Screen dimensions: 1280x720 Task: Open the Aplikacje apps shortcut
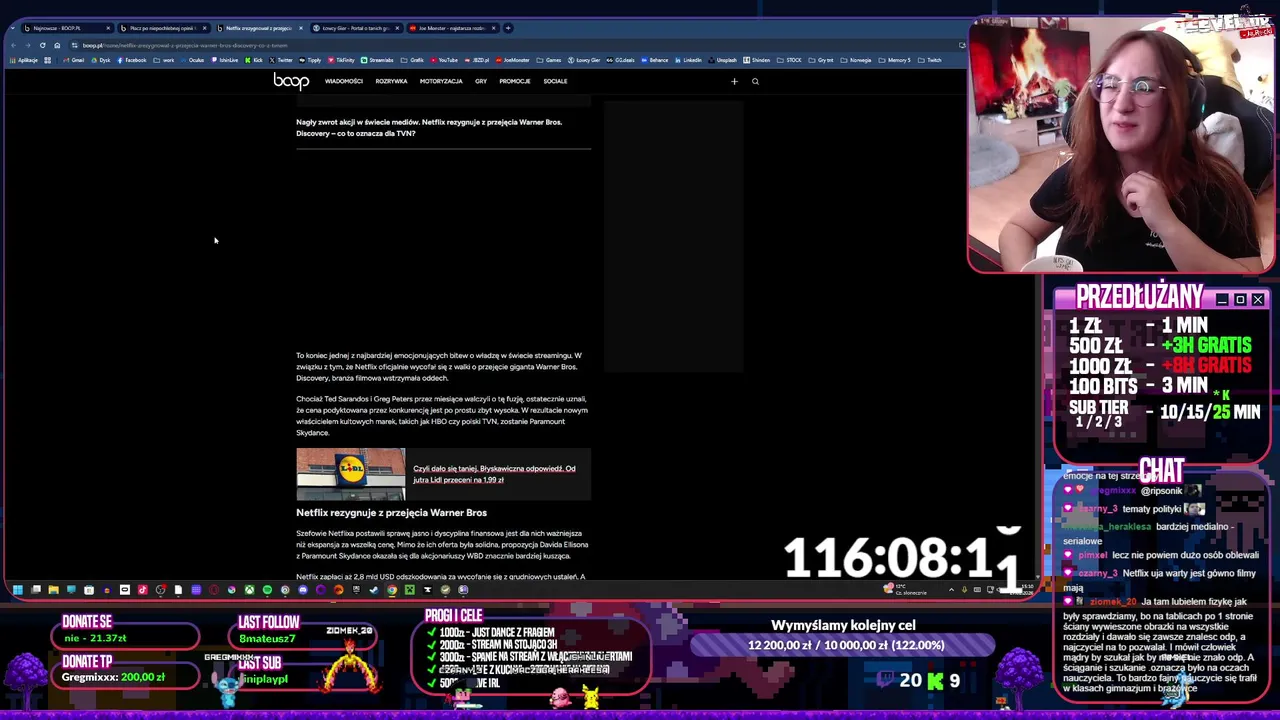(23, 60)
